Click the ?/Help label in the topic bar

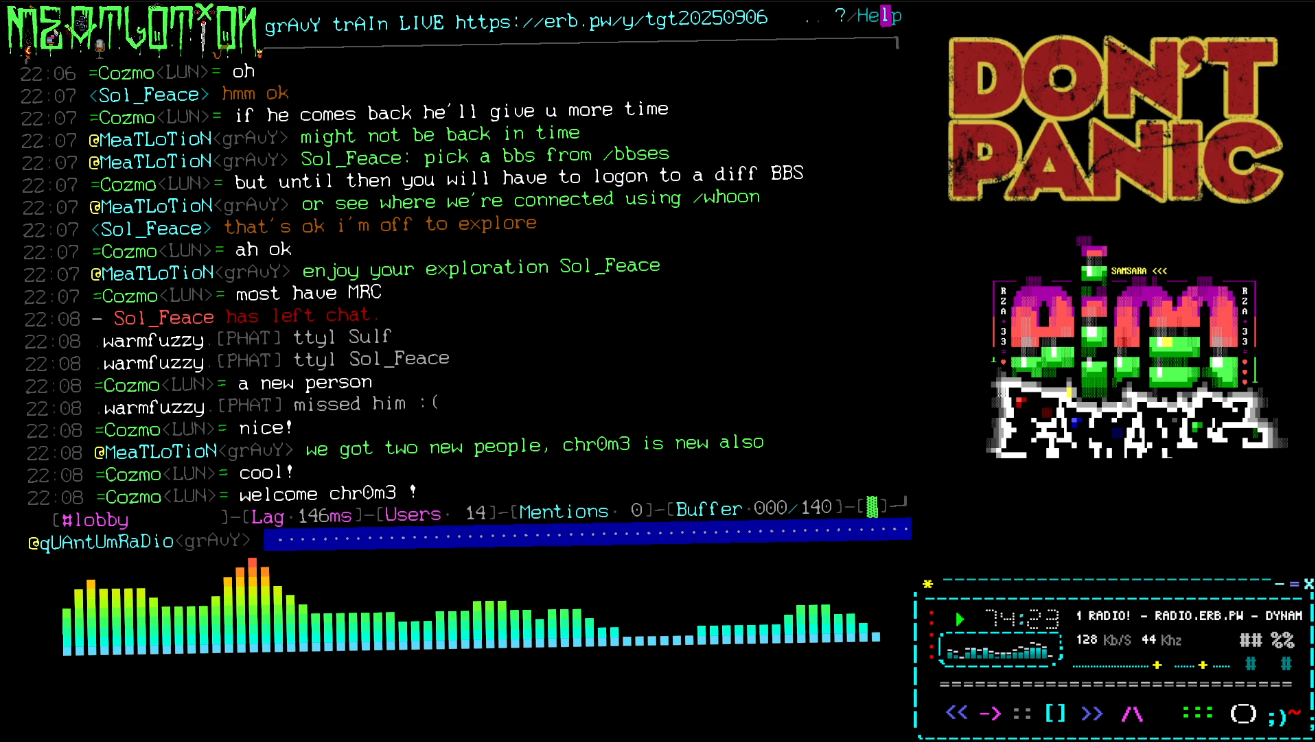coord(867,16)
